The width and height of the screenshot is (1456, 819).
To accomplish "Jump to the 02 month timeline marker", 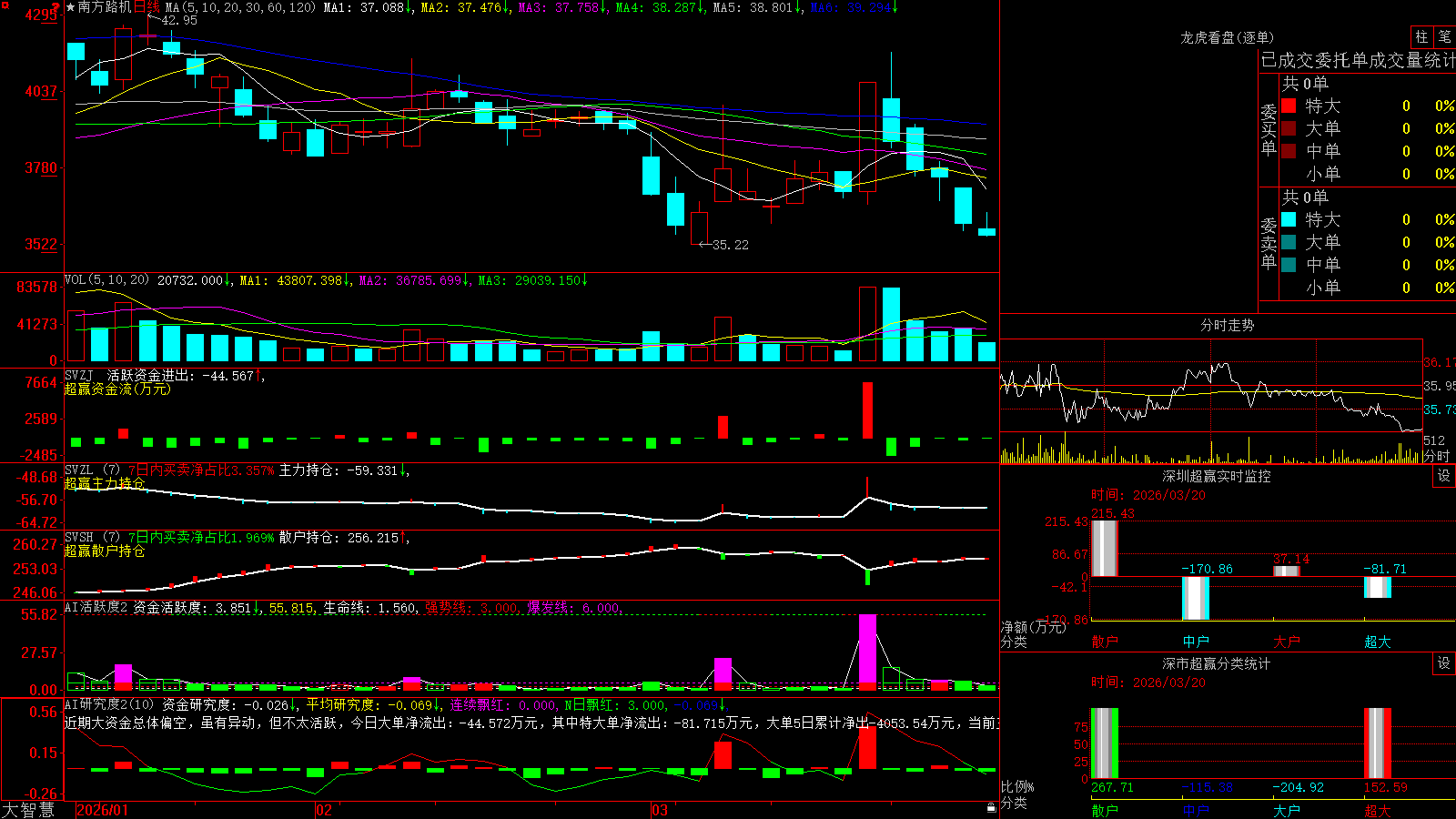I will 323,810.
